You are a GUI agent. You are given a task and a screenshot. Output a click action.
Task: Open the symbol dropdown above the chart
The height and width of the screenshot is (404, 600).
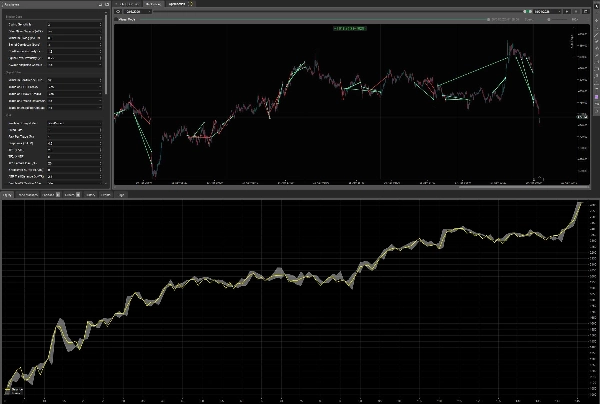coord(135,12)
